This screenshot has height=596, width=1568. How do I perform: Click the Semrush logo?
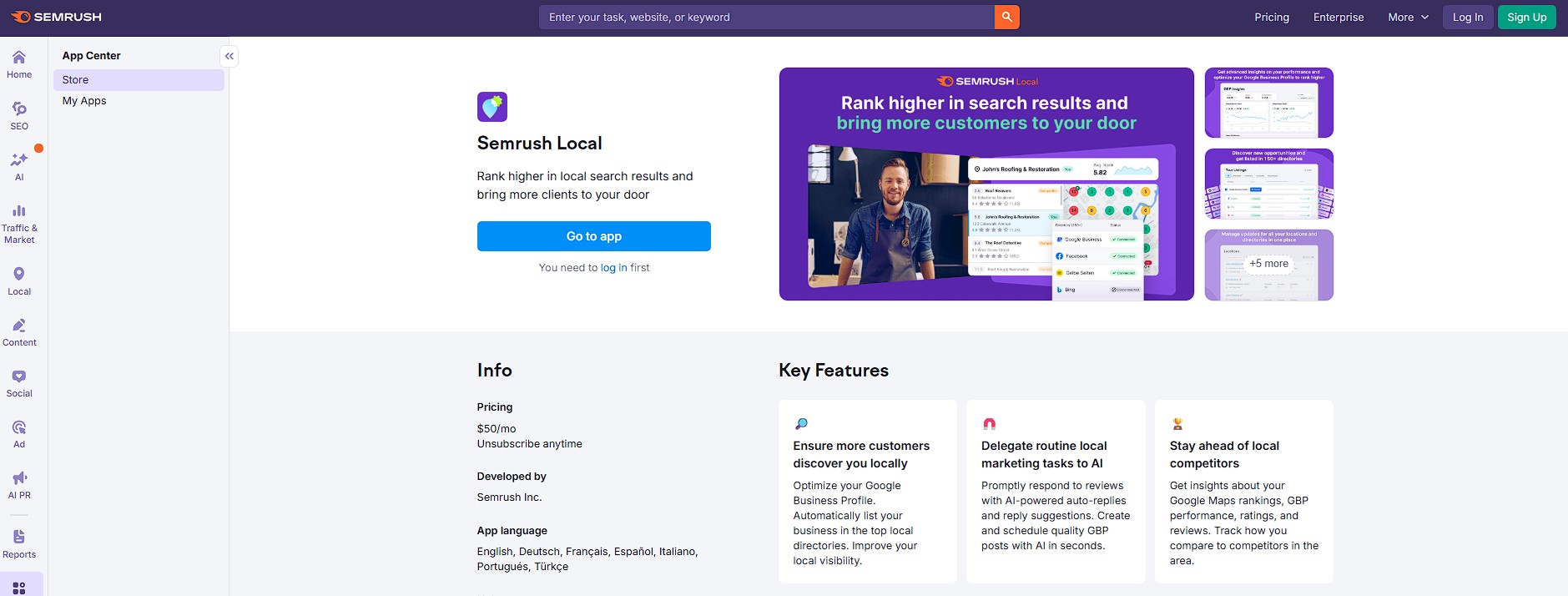click(57, 16)
